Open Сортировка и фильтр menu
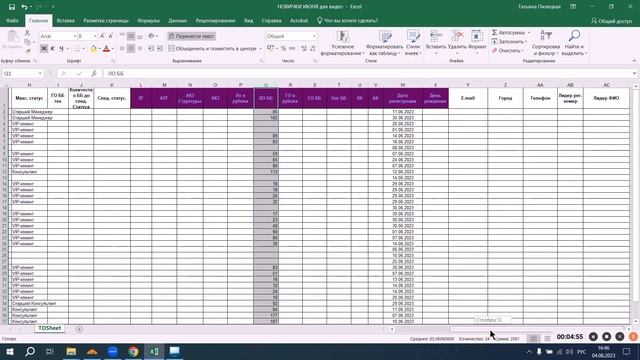Screen dimensions: 640x360 (546, 43)
